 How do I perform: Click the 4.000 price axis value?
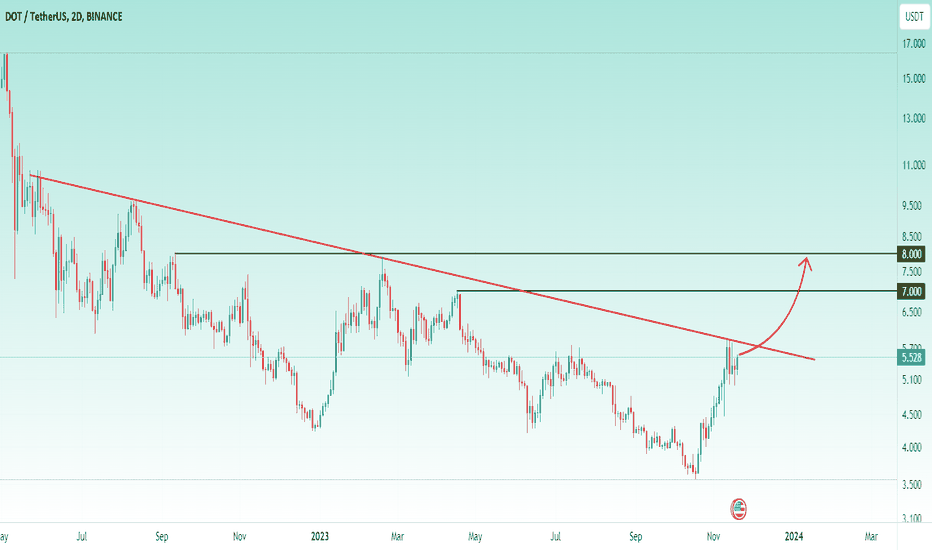(912, 447)
